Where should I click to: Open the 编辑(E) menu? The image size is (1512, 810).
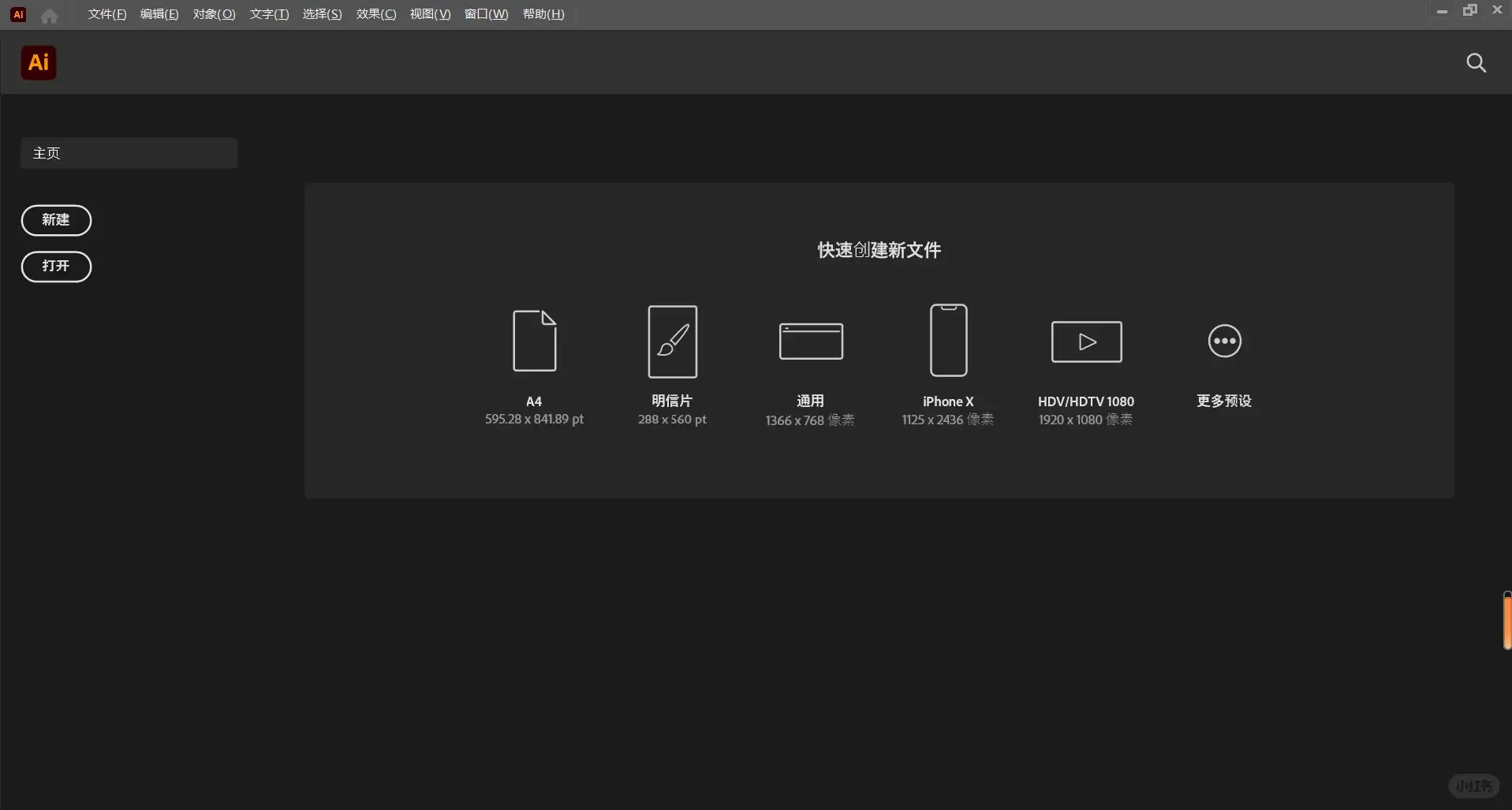click(159, 13)
